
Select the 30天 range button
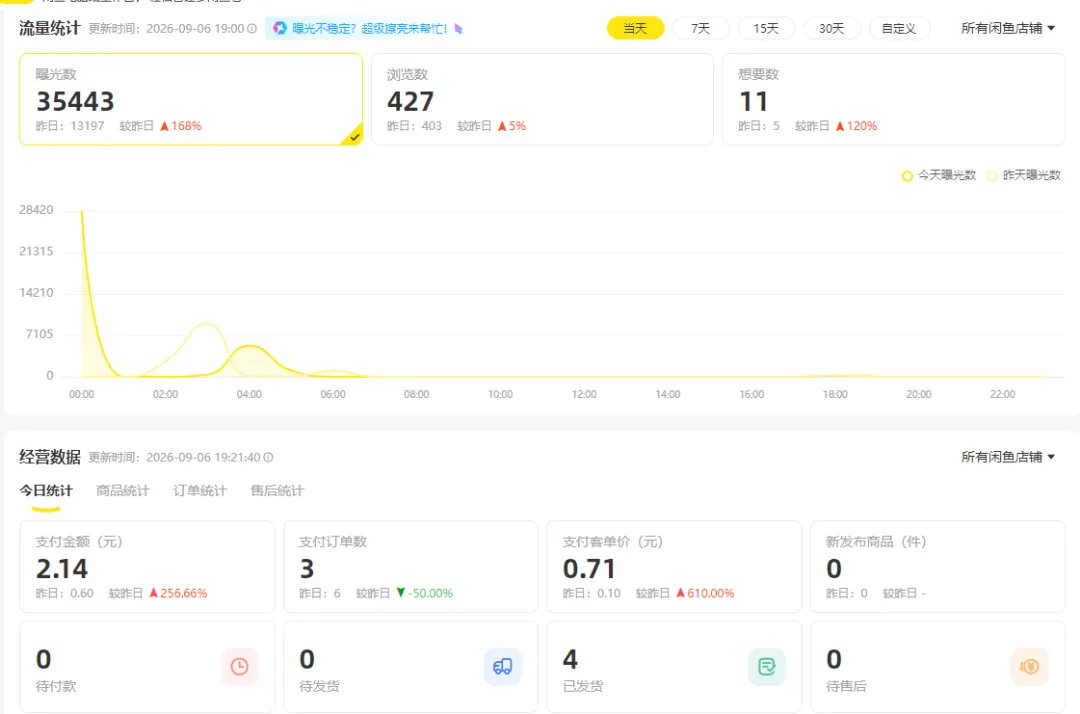pos(831,28)
